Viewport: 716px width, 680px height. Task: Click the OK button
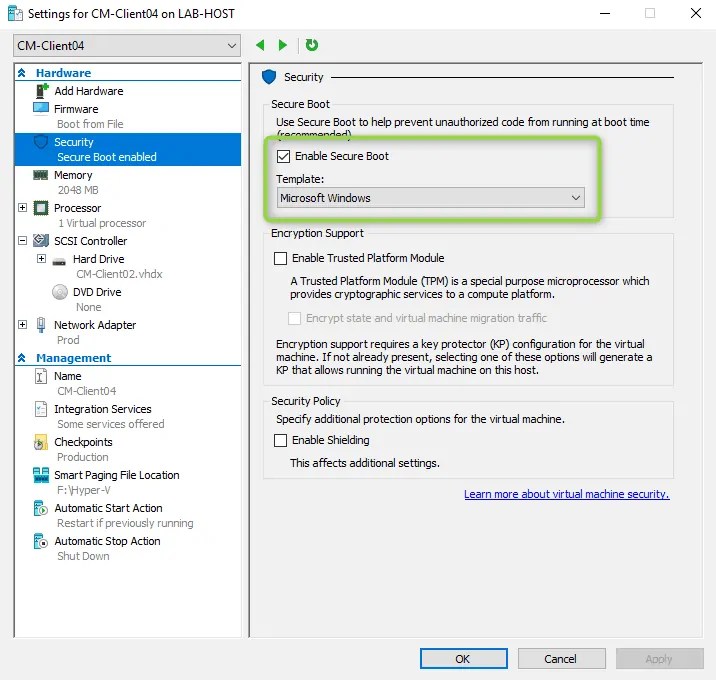tap(463, 659)
